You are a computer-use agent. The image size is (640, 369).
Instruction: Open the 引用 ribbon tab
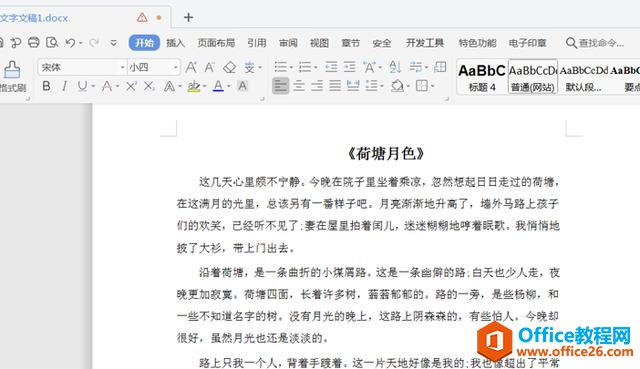pyautogui.click(x=257, y=42)
